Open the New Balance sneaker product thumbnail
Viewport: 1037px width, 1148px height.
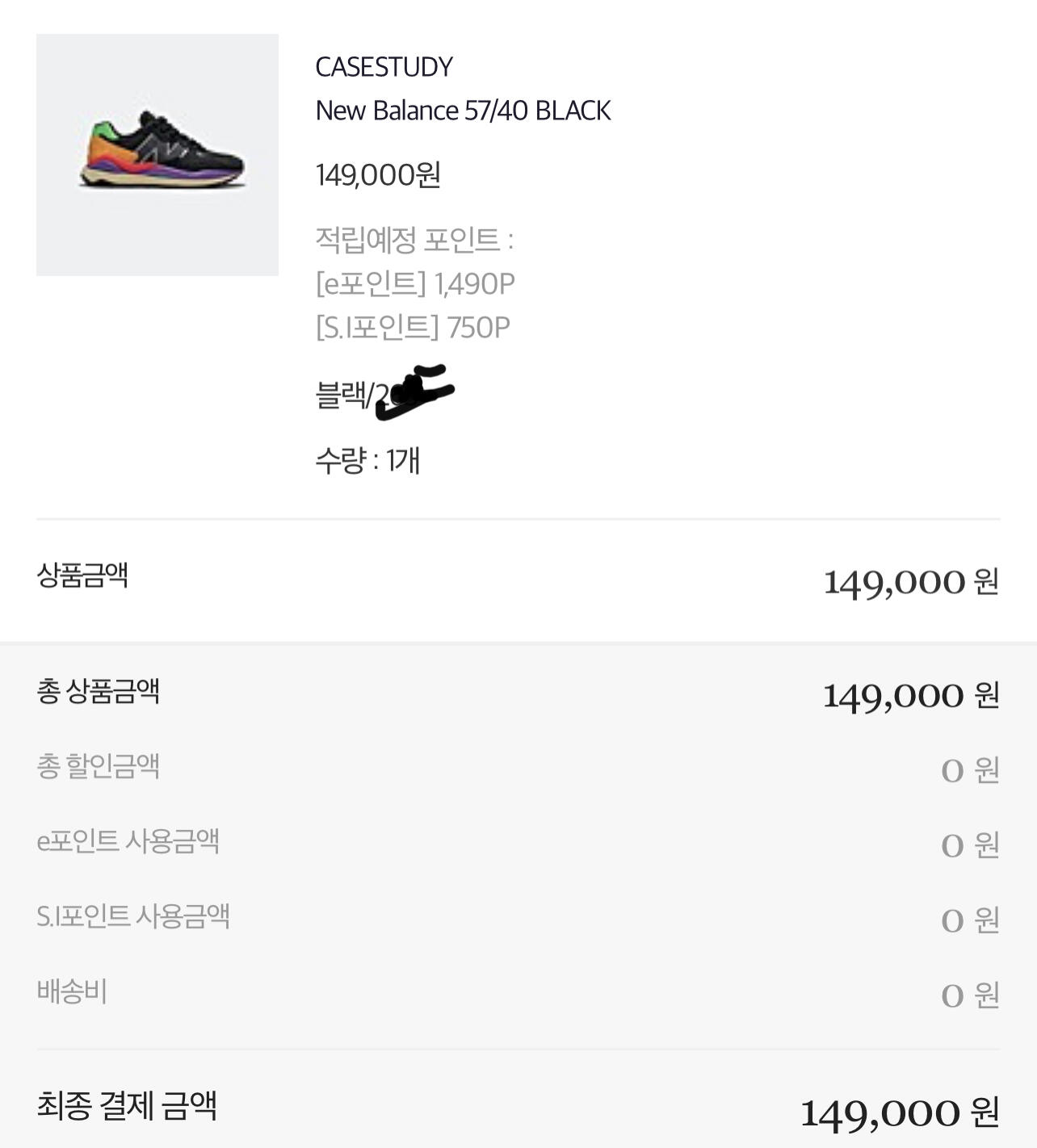pyautogui.click(x=157, y=155)
